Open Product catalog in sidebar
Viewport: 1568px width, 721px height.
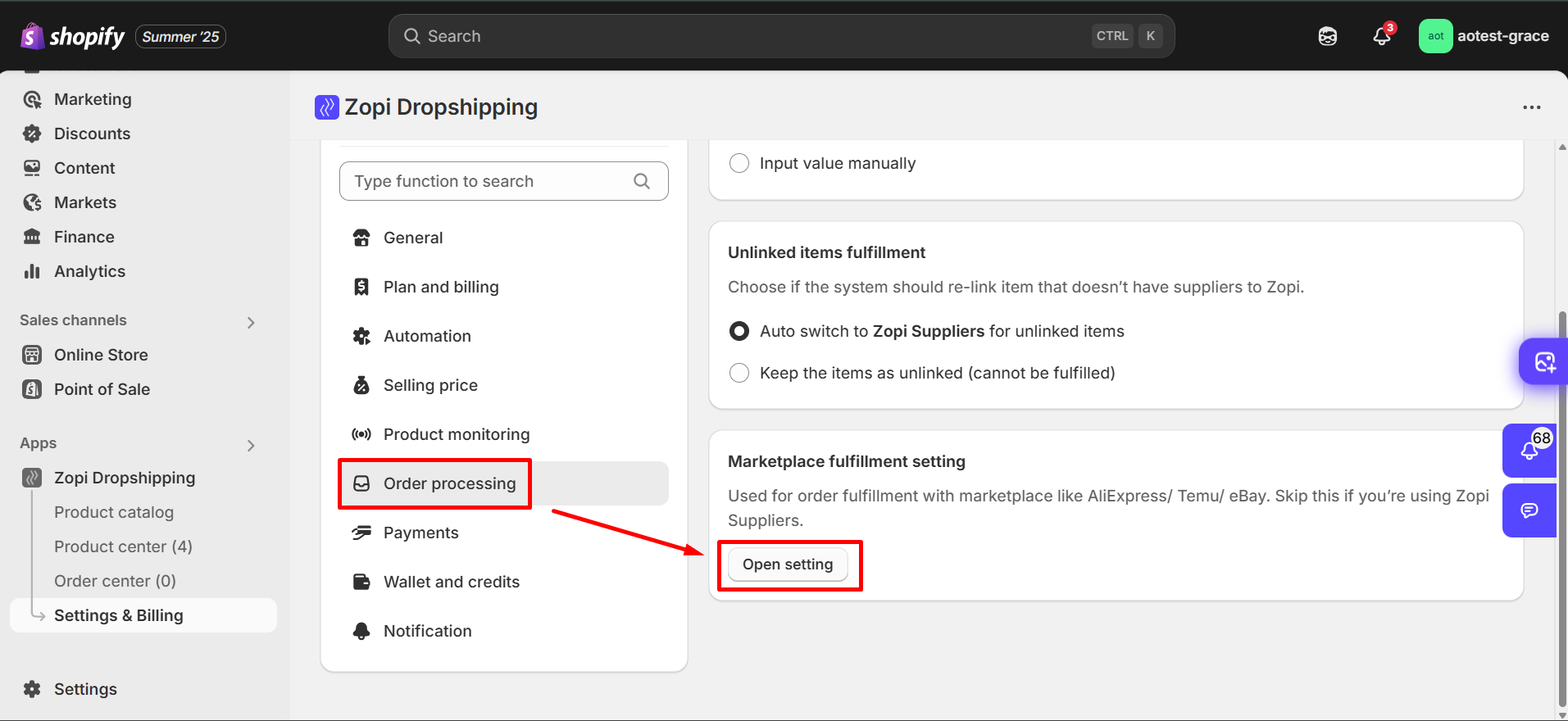tap(114, 512)
